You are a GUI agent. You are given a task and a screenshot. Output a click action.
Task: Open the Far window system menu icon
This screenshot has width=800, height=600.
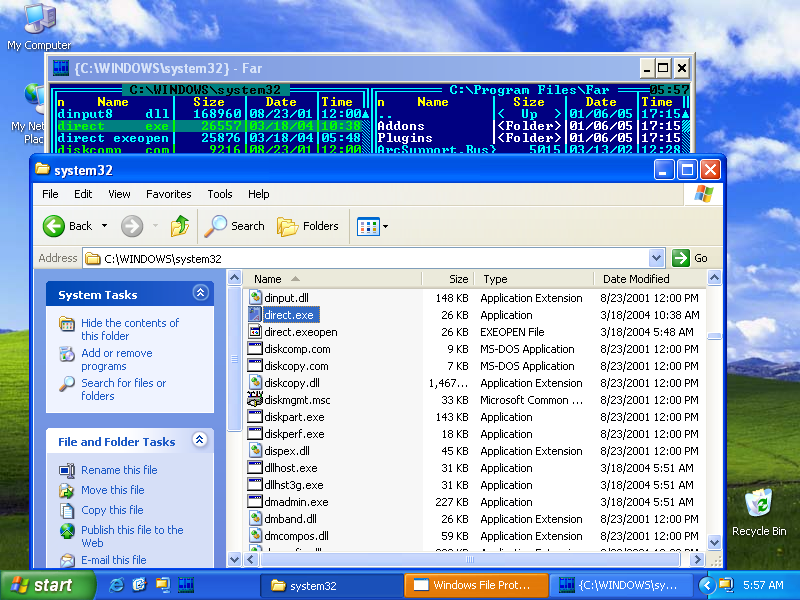pos(61,68)
